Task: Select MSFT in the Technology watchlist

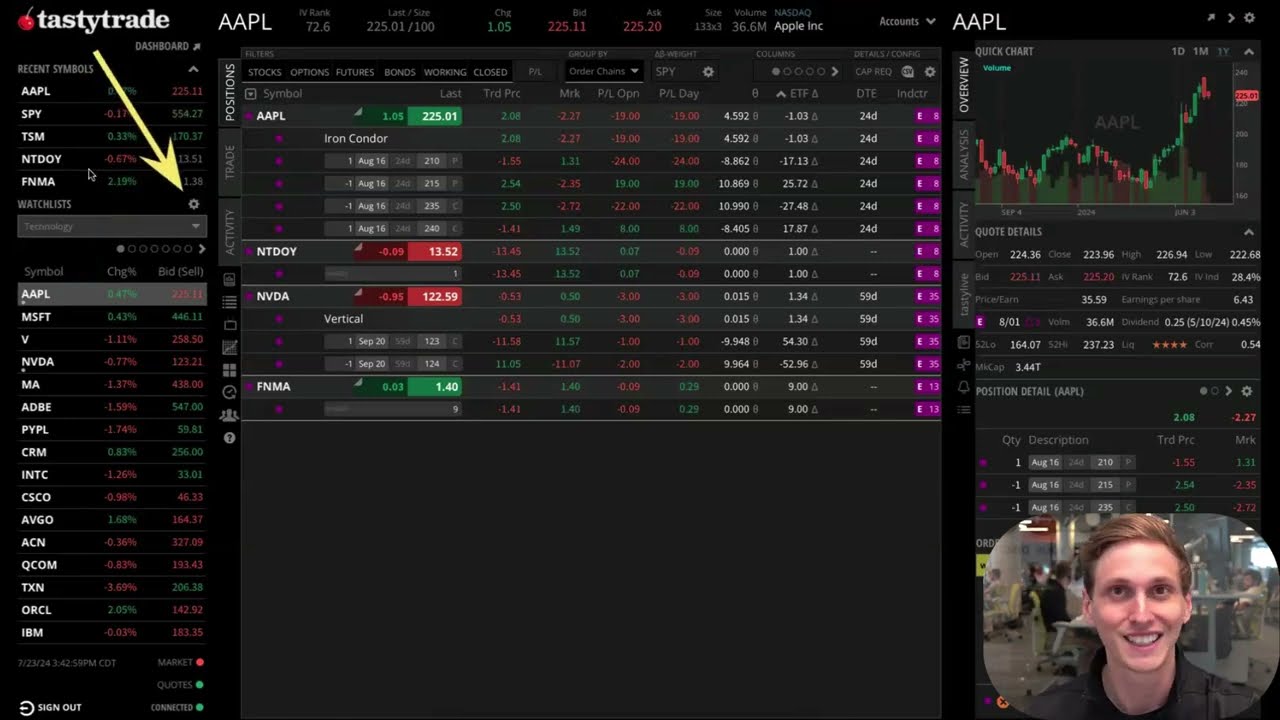Action: [112, 317]
